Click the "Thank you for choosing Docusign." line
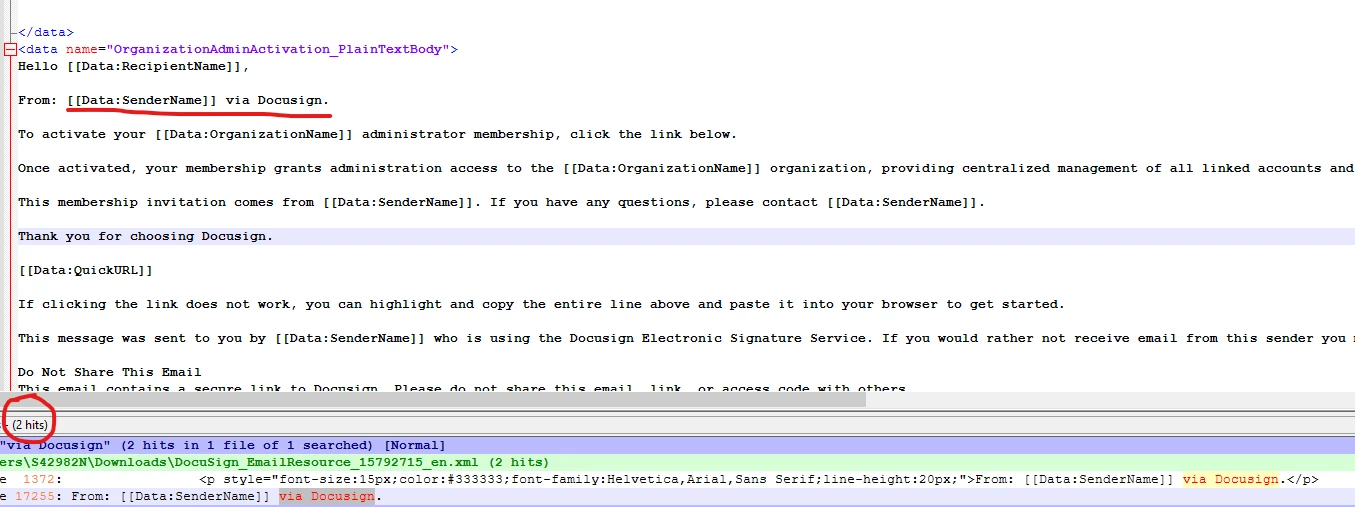The height and width of the screenshot is (507, 1355). click(146, 236)
